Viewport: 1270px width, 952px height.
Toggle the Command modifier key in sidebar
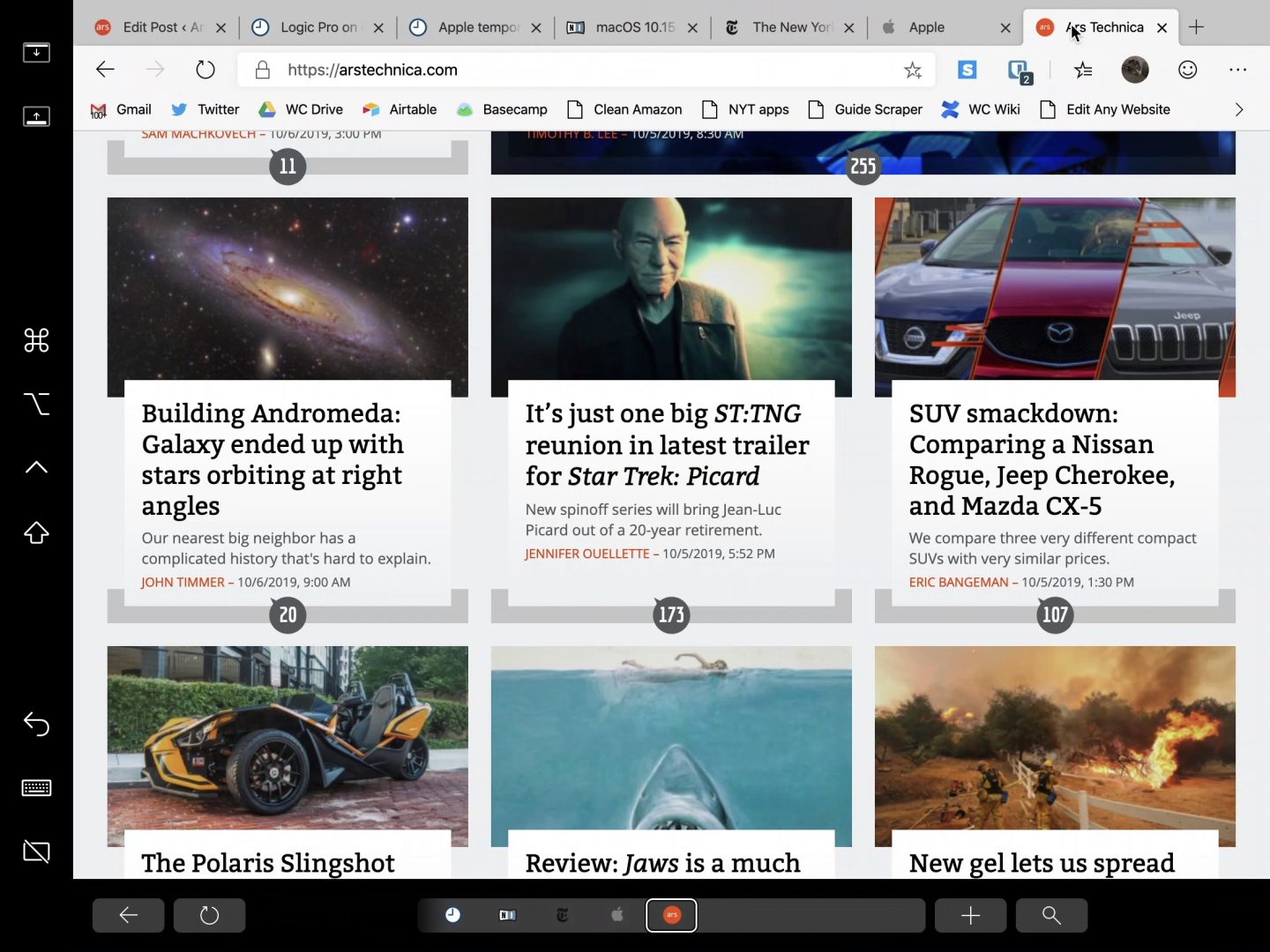tap(36, 340)
